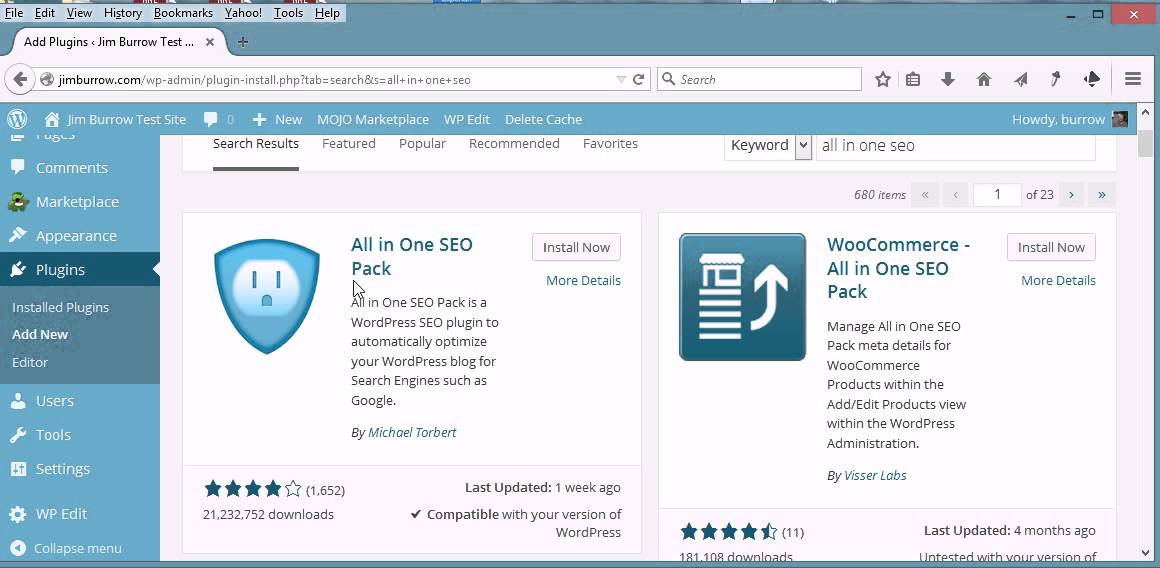Image resolution: width=1160 pixels, height=568 pixels.
Task: Open Jim Burrow Test Site home link
Action: point(115,119)
